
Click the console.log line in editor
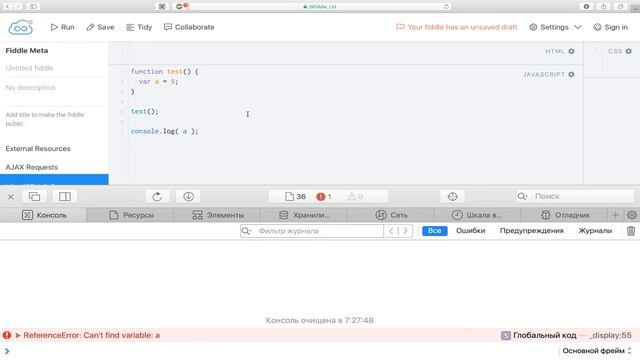(164, 131)
